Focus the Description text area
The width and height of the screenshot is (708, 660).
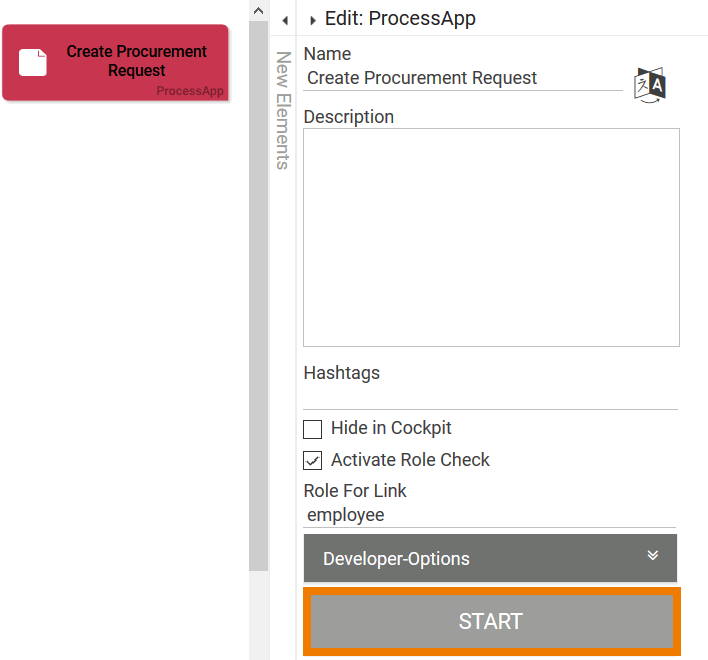(x=491, y=237)
